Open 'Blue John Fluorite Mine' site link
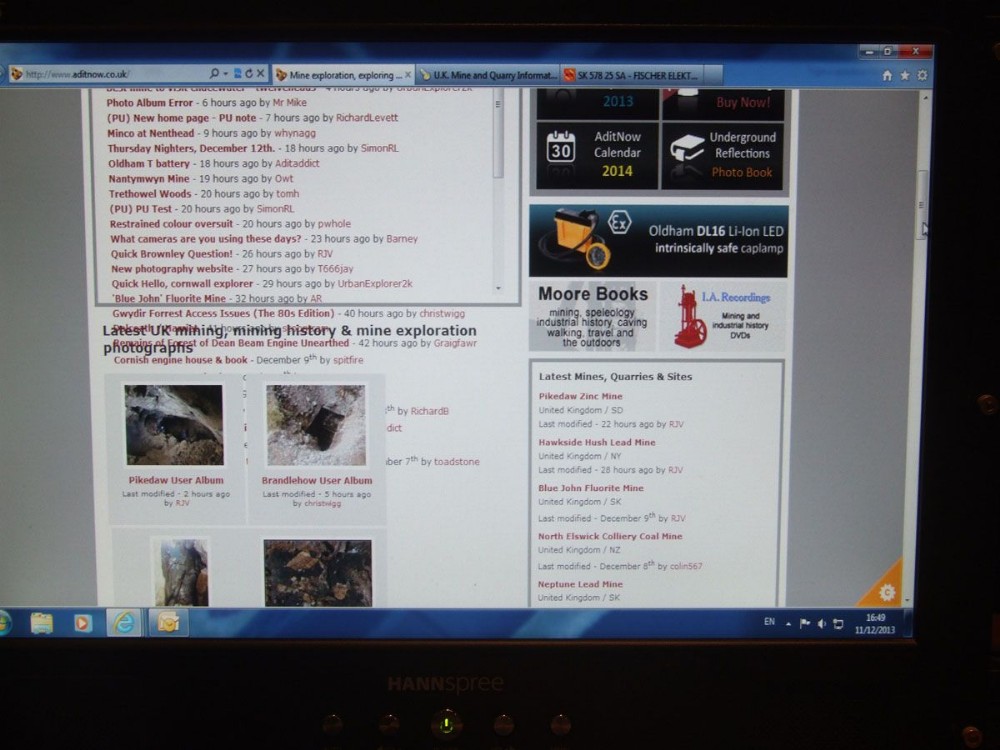 click(590, 488)
